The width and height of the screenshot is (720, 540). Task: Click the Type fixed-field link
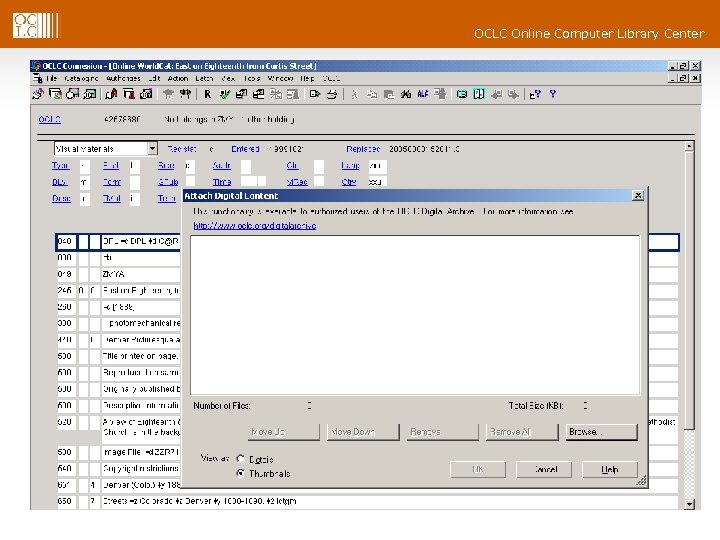click(x=61, y=165)
